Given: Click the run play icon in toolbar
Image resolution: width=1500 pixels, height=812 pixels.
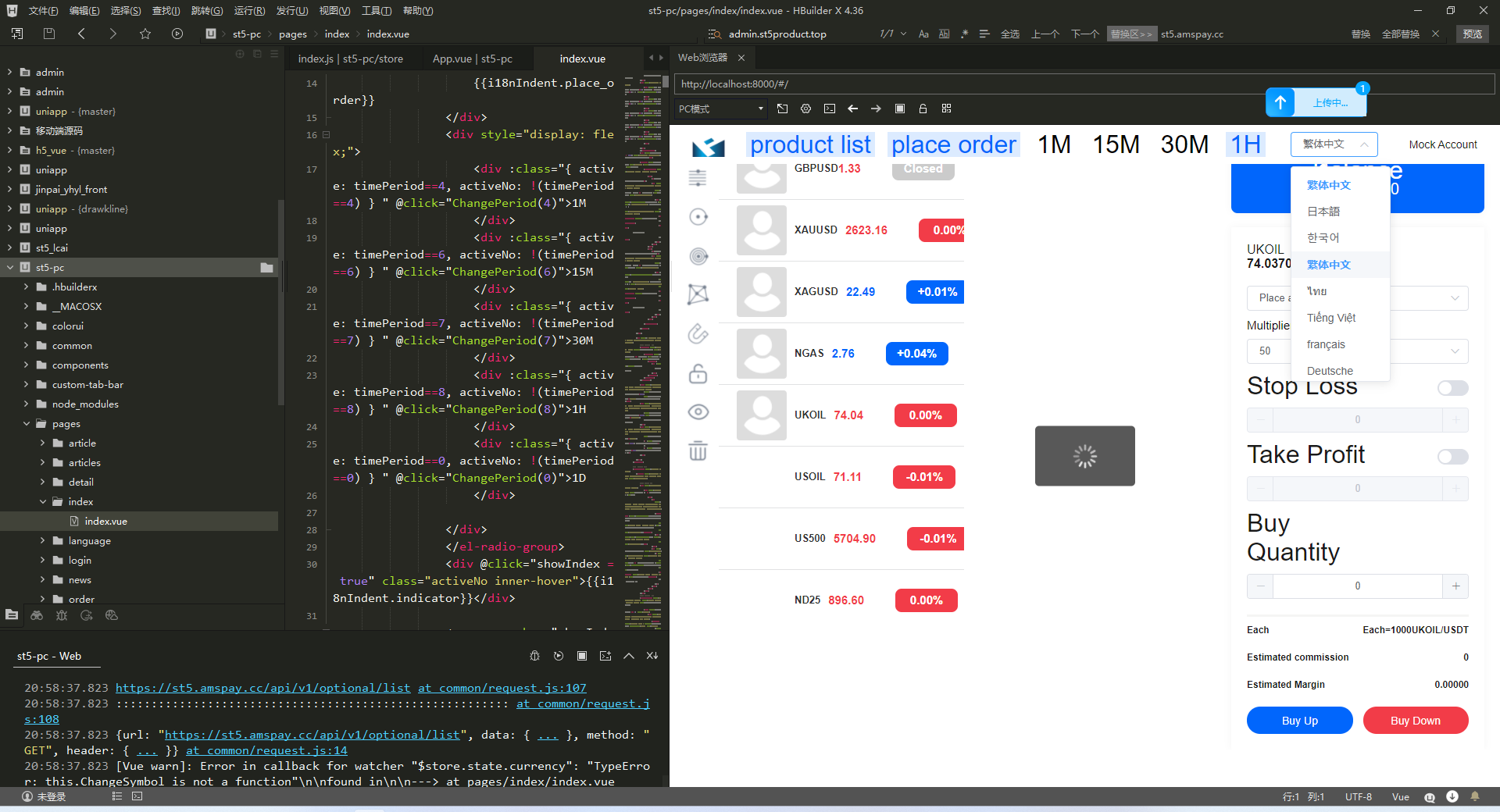Looking at the screenshot, I should [x=177, y=34].
